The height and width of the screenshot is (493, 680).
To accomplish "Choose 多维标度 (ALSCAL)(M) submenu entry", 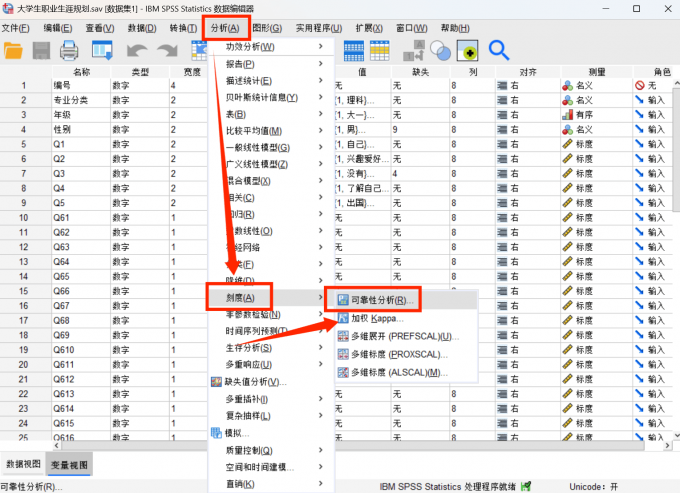I will click(x=392, y=372).
